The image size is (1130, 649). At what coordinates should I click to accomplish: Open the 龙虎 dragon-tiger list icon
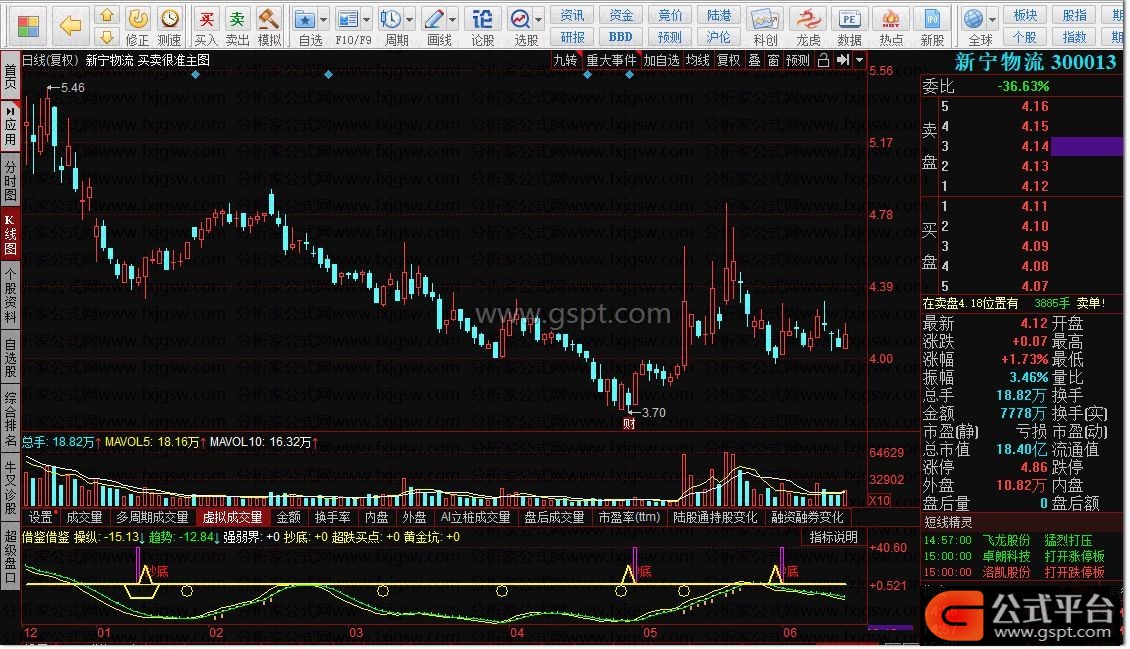coord(808,27)
